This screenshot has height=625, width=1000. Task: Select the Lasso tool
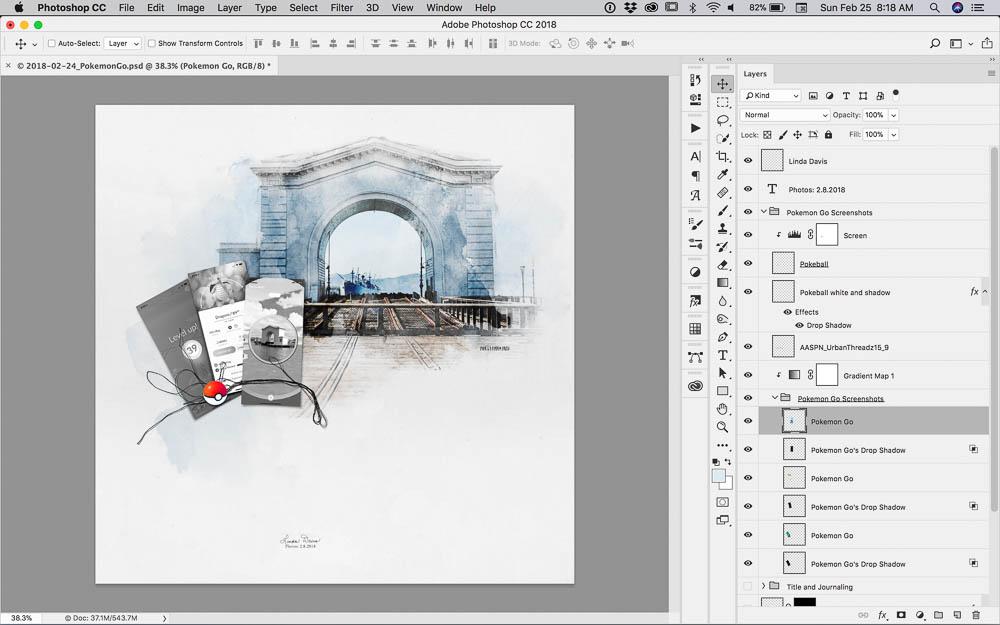tap(722, 121)
